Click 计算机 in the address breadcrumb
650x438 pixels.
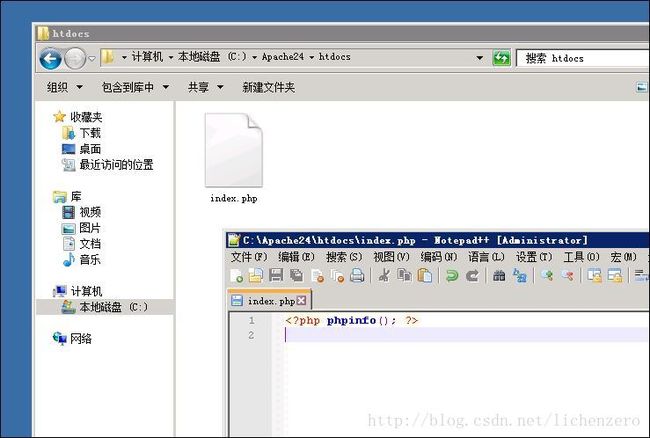coord(147,57)
